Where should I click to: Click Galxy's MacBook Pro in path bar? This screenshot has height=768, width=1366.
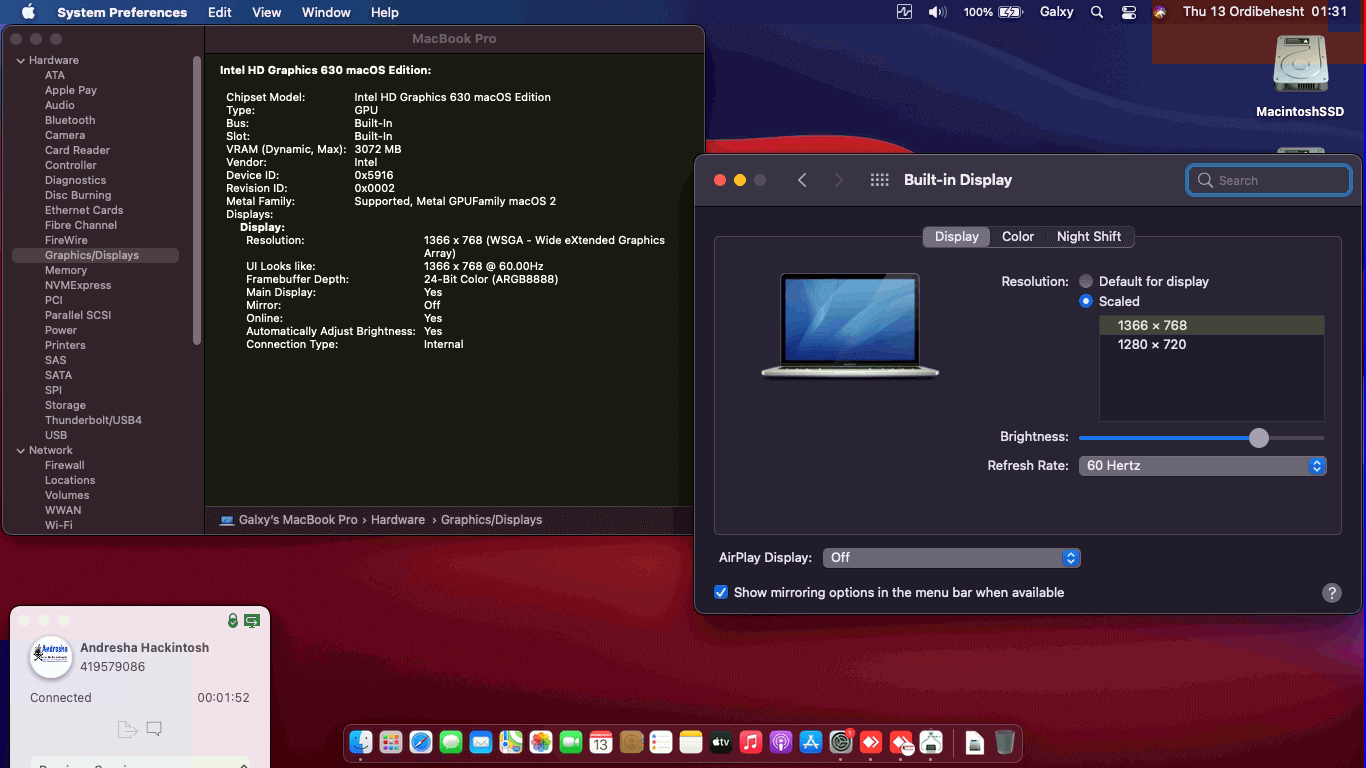(x=288, y=520)
